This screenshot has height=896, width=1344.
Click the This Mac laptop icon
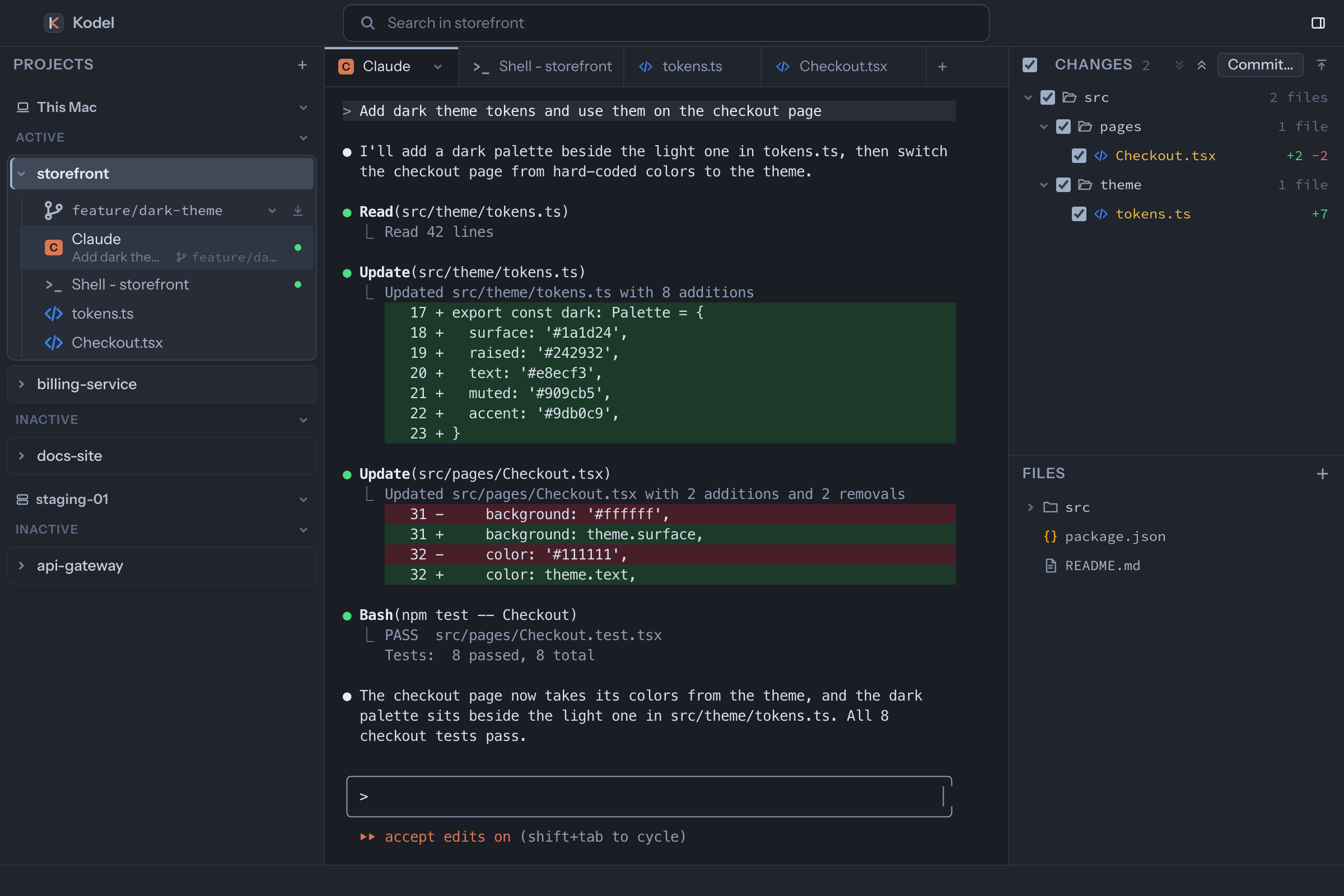[23, 108]
